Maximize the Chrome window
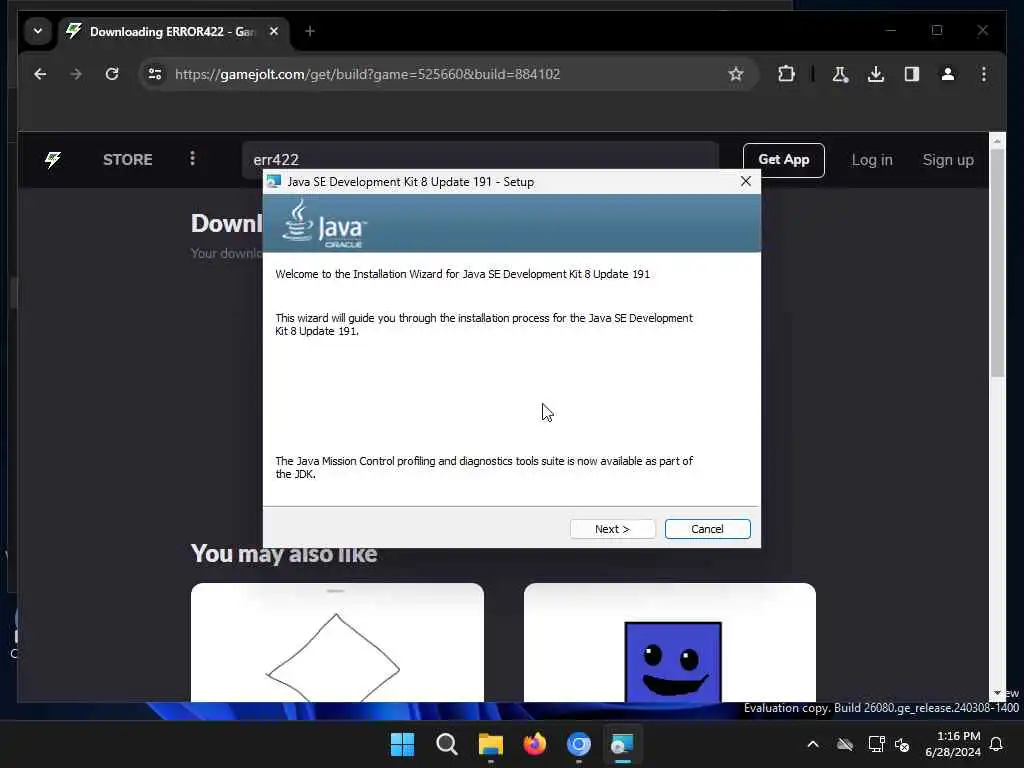This screenshot has width=1024, height=768. pyautogui.click(x=937, y=31)
